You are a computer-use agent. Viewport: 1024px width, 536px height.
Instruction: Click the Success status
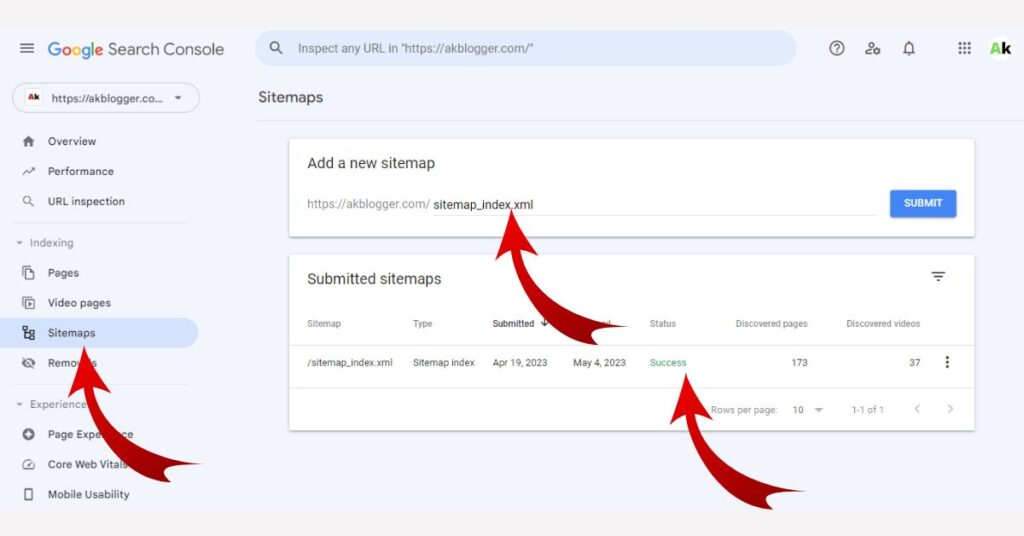point(667,362)
